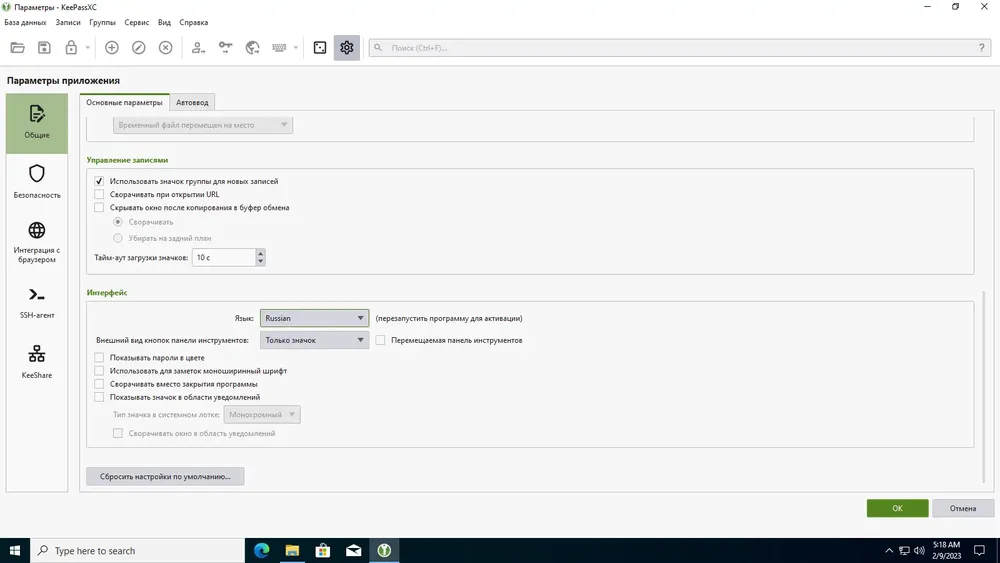Enable Перемещаемая панель инструментов checkbox
Viewport: 1000px width, 563px height.
pyautogui.click(x=380, y=340)
